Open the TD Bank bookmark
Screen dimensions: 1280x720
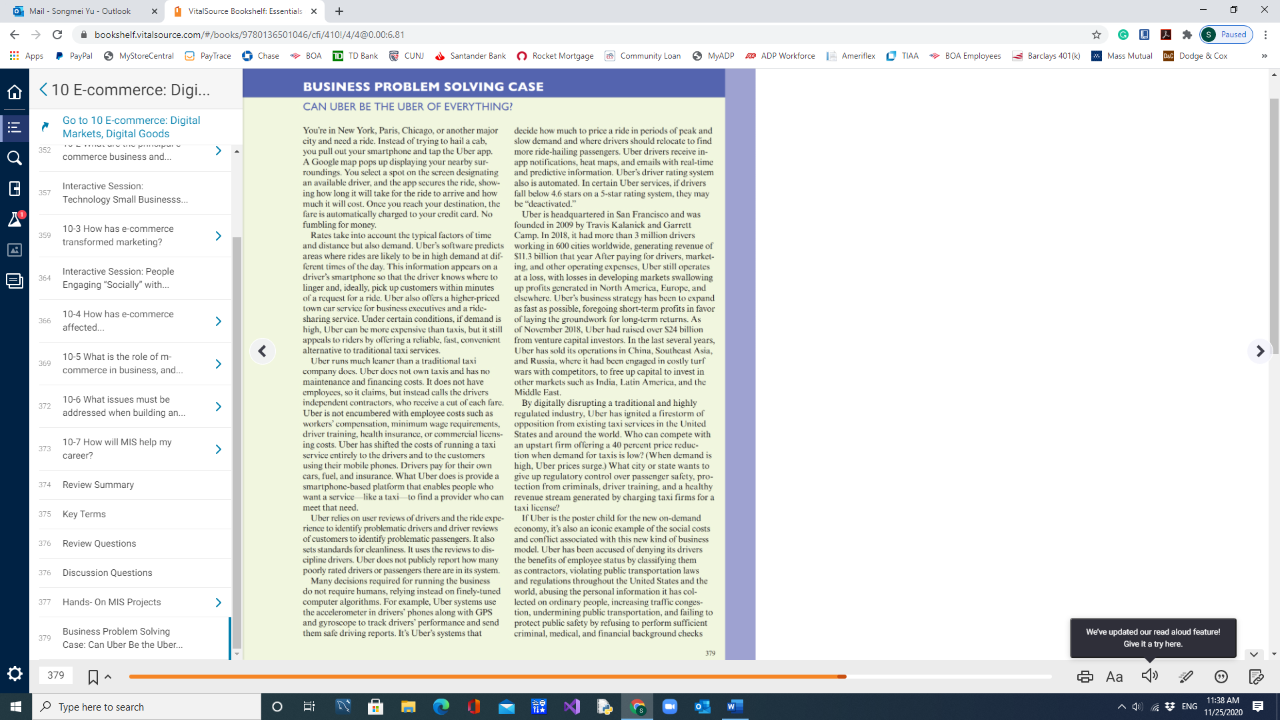click(x=355, y=56)
